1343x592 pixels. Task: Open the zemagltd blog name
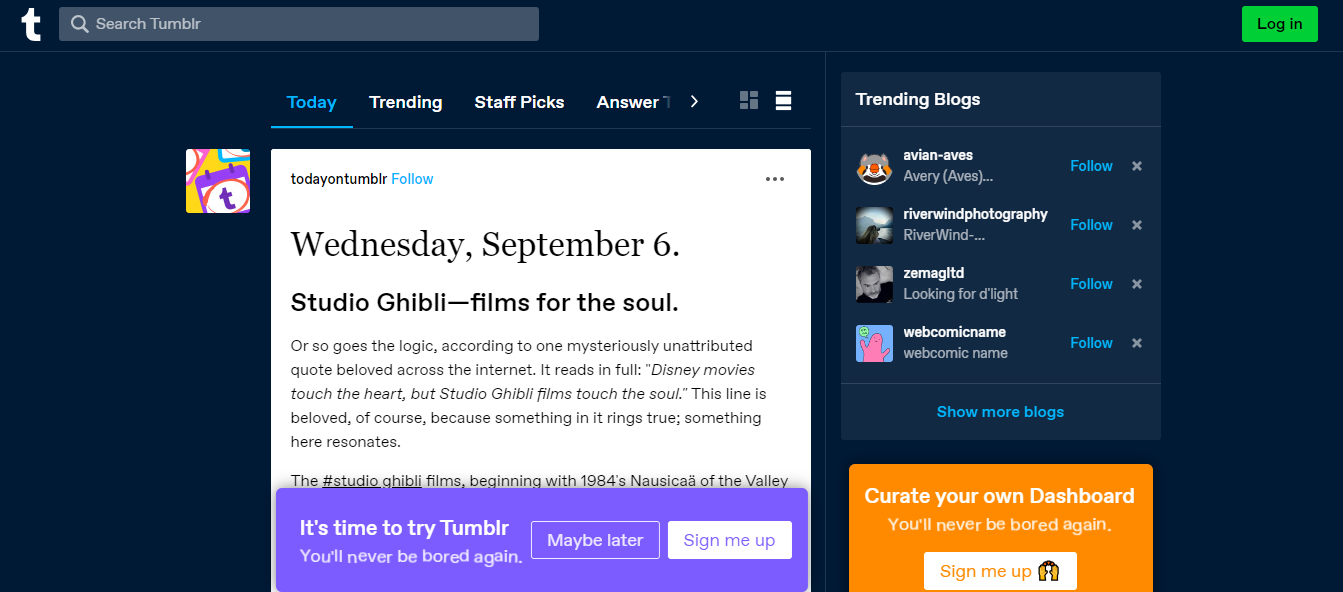tap(933, 273)
